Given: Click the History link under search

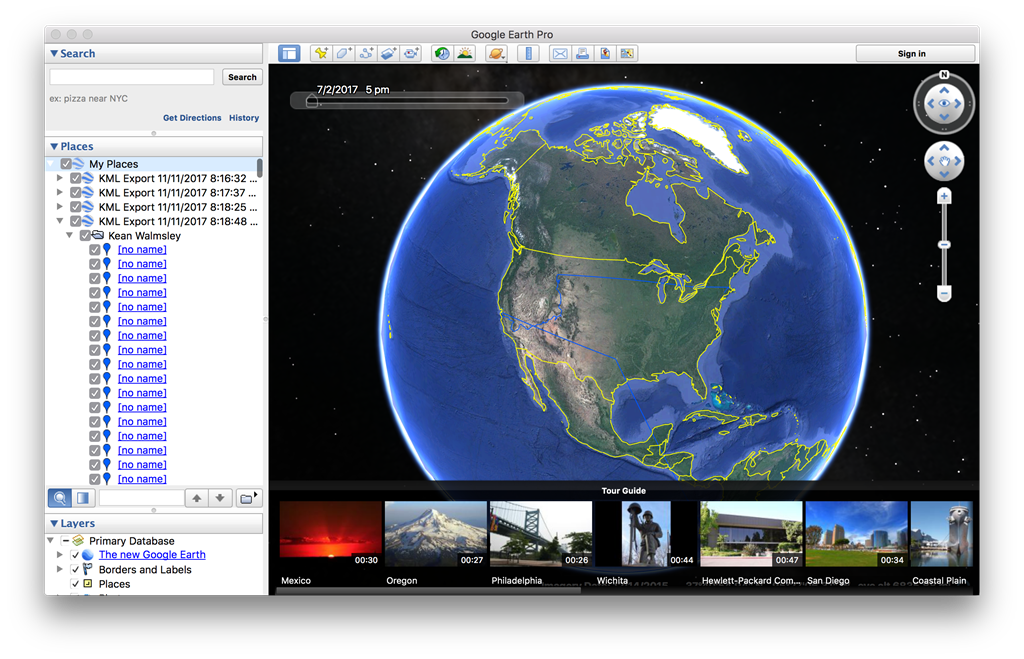Looking at the screenshot, I should [x=244, y=118].
